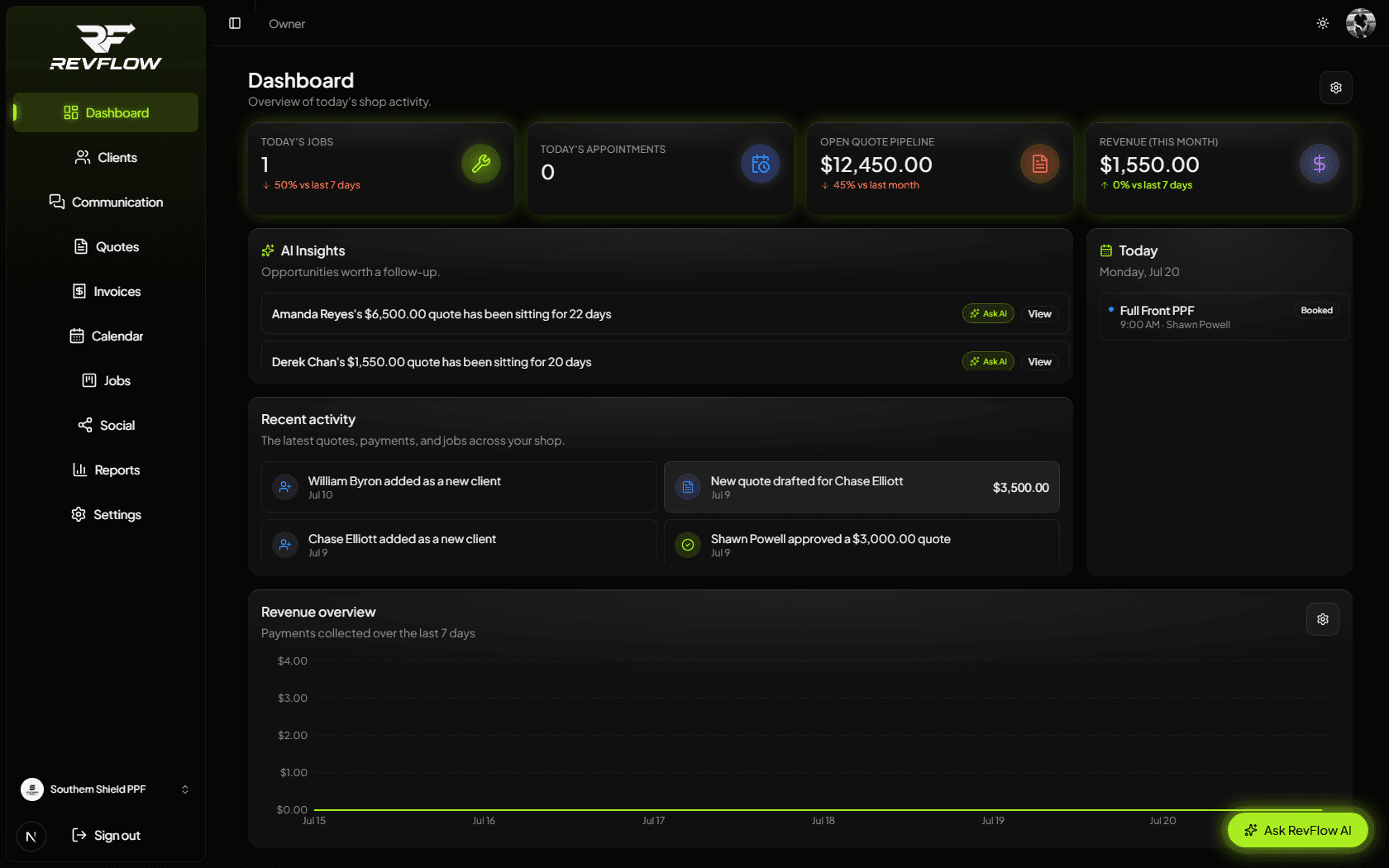Viewport: 1389px width, 868px height.
Task: Expand the Southern Shield PPF shop switcher
Action: point(106,789)
